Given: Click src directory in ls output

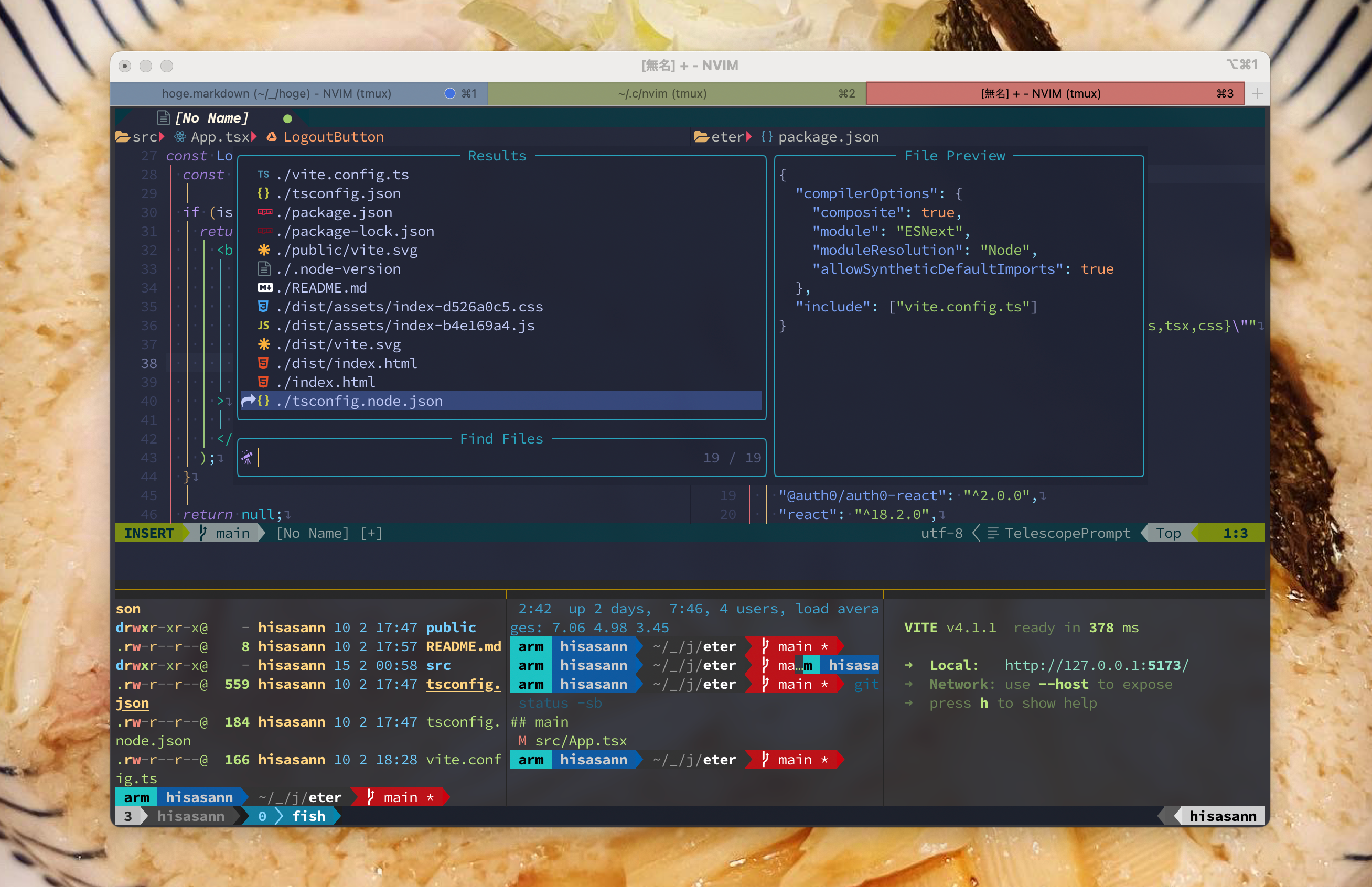Looking at the screenshot, I should click(x=438, y=665).
